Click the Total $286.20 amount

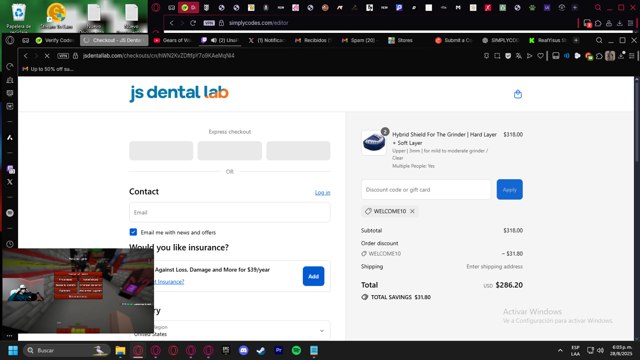pyautogui.click(x=509, y=285)
